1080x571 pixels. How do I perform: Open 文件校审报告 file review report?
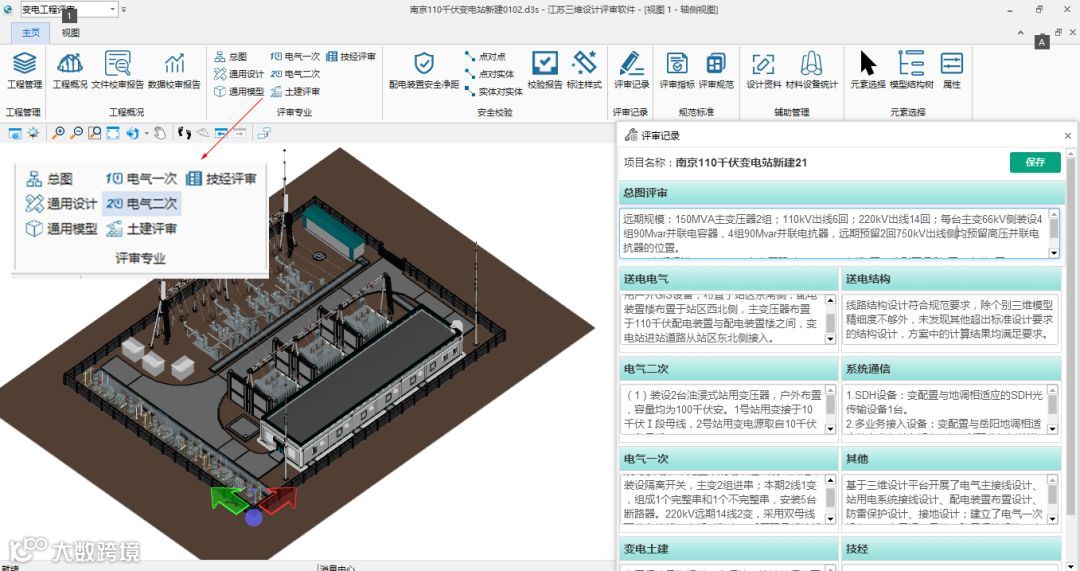click(118, 70)
